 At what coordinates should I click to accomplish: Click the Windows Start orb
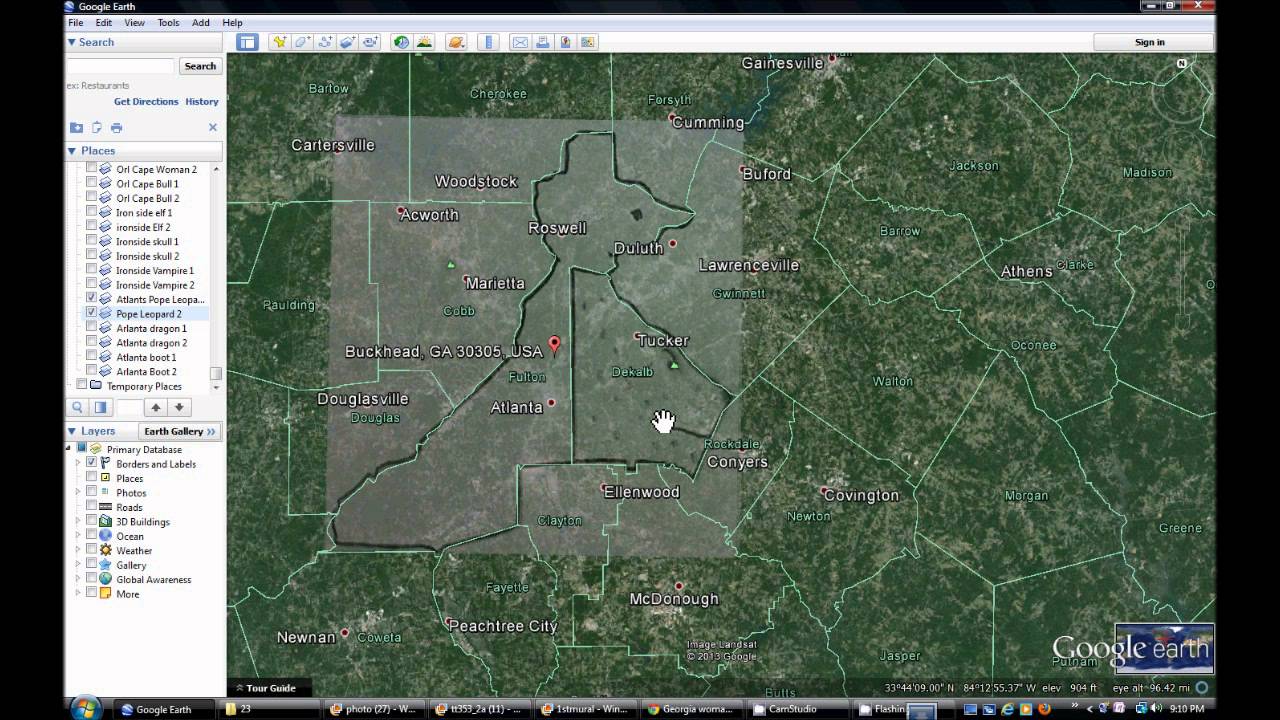[x=86, y=708]
